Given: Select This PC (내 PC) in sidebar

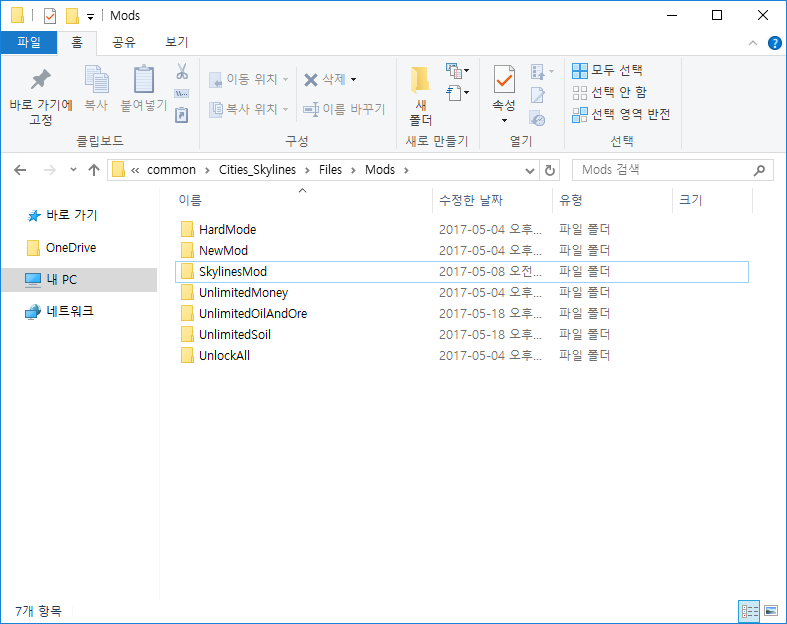Looking at the screenshot, I should coord(80,280).
